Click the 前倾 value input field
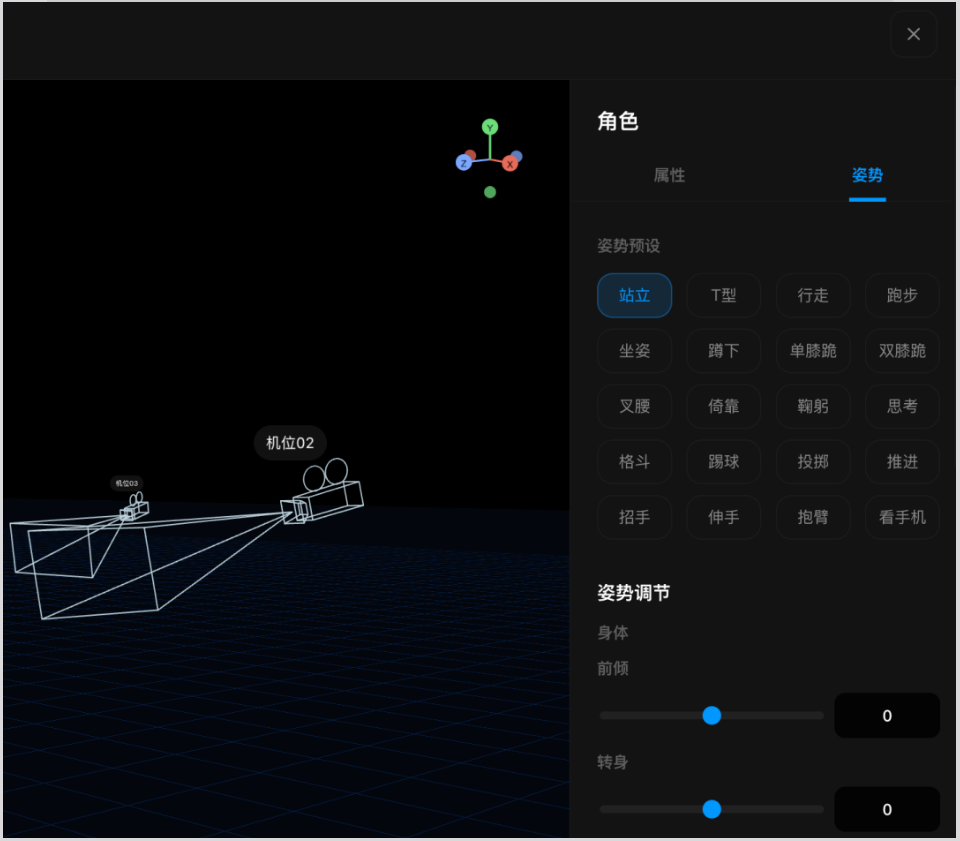Viewport: 960px width, 841px height. [x=887, y=716]
